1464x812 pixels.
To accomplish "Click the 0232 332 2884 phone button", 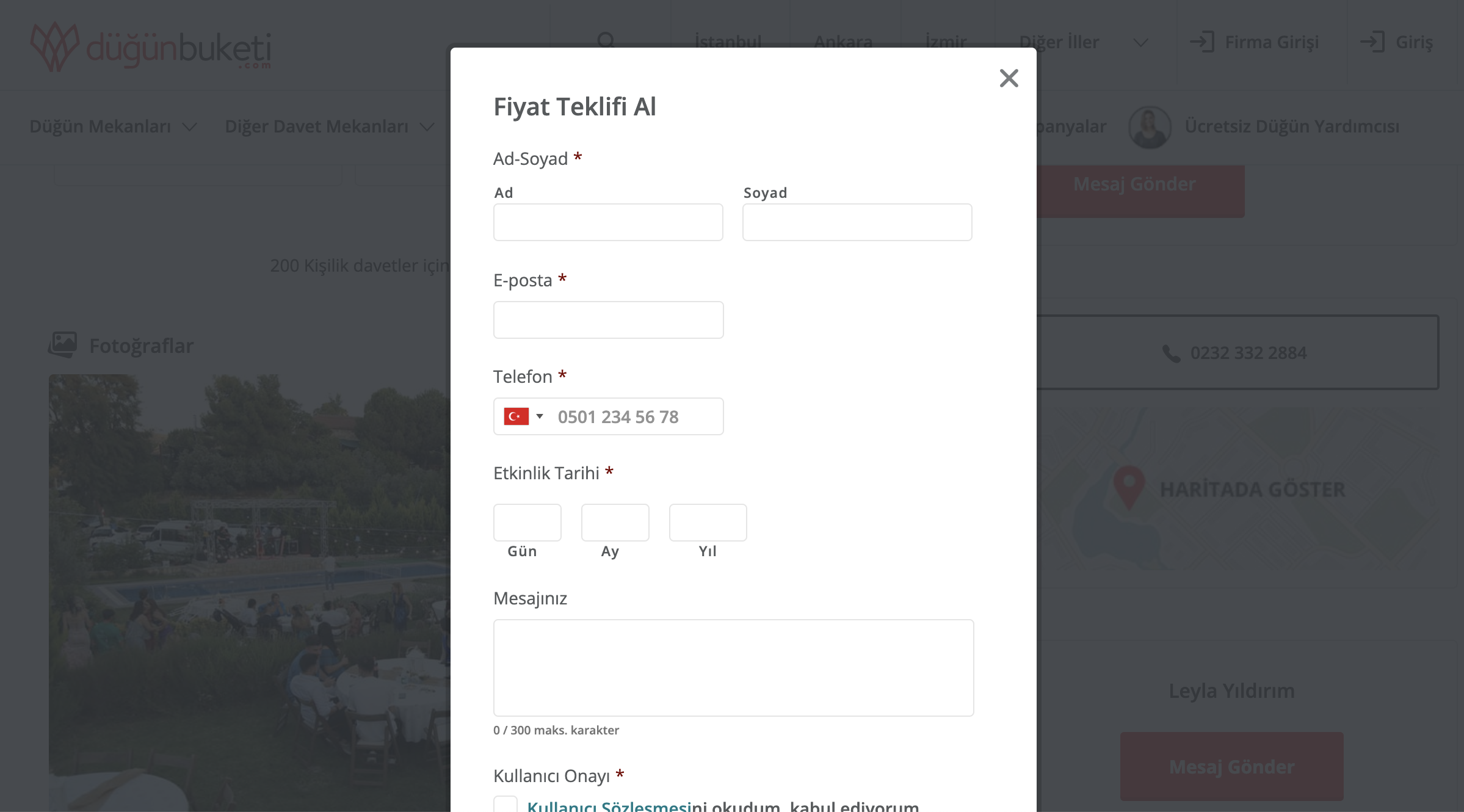I will coord(1238,352).
